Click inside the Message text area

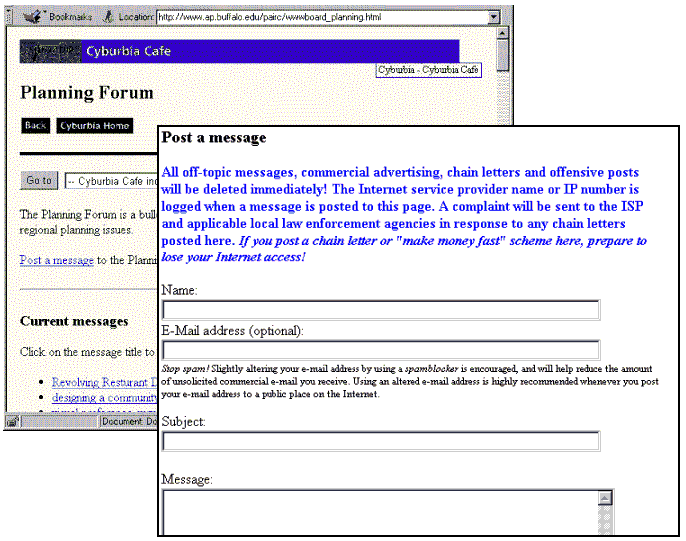380,512
